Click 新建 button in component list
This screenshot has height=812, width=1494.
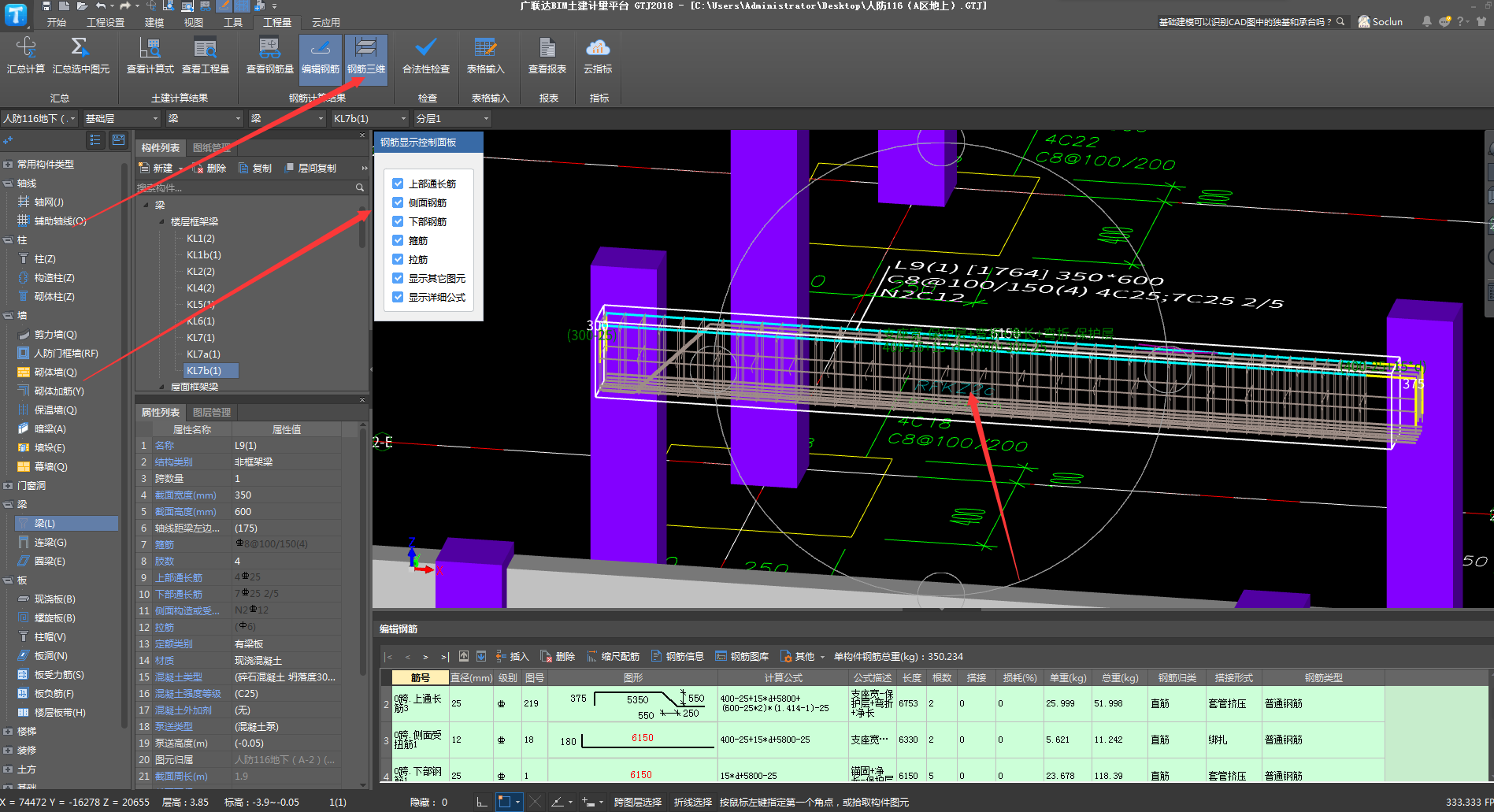[156, 168]
